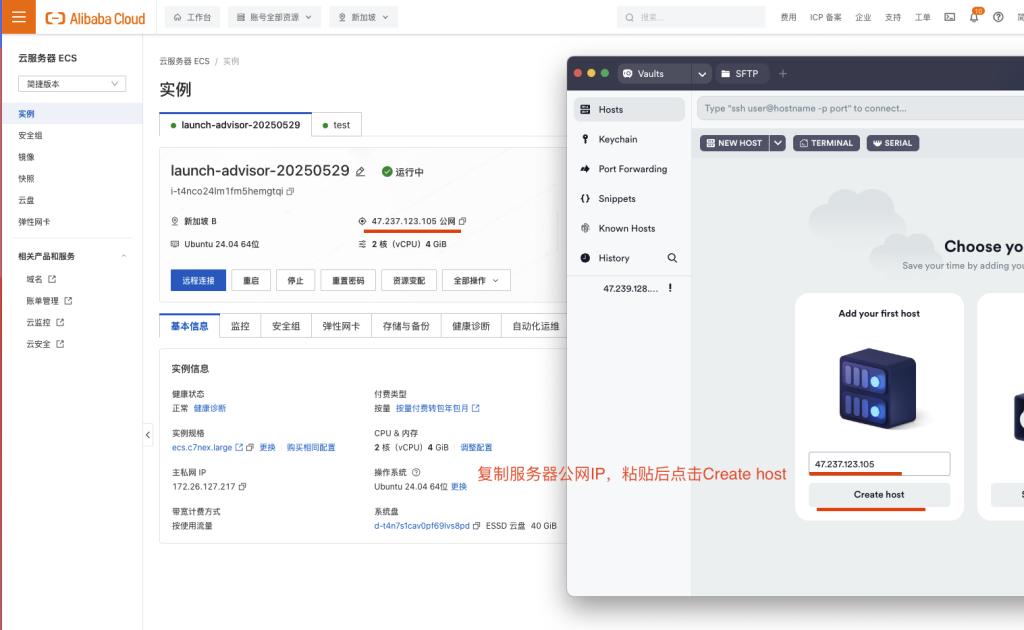Open the Alibaba Cloud hamburger menu
This screenshot has height=630, width=1024.
click(18, 16)
